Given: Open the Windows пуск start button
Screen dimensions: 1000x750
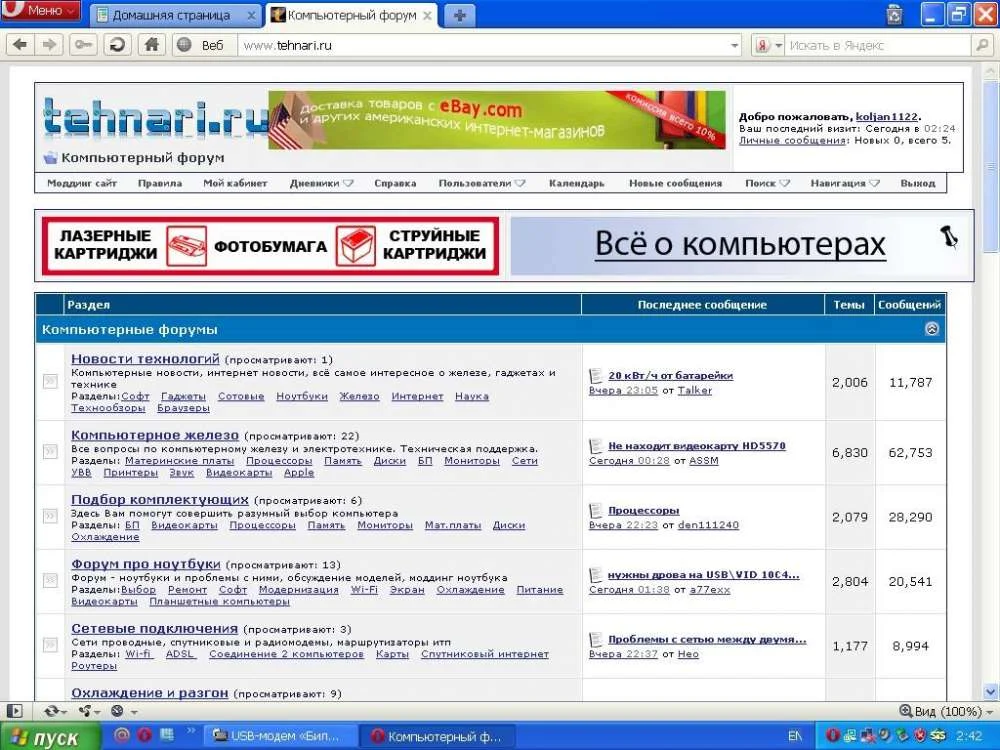Looking at the screenshot, I should pyautogui.click(x=49, y=737).
